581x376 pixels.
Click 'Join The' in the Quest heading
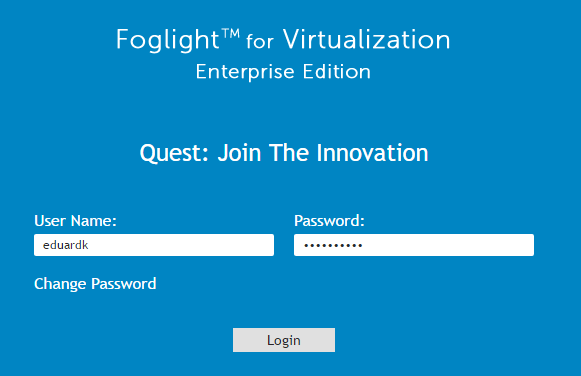263,153
